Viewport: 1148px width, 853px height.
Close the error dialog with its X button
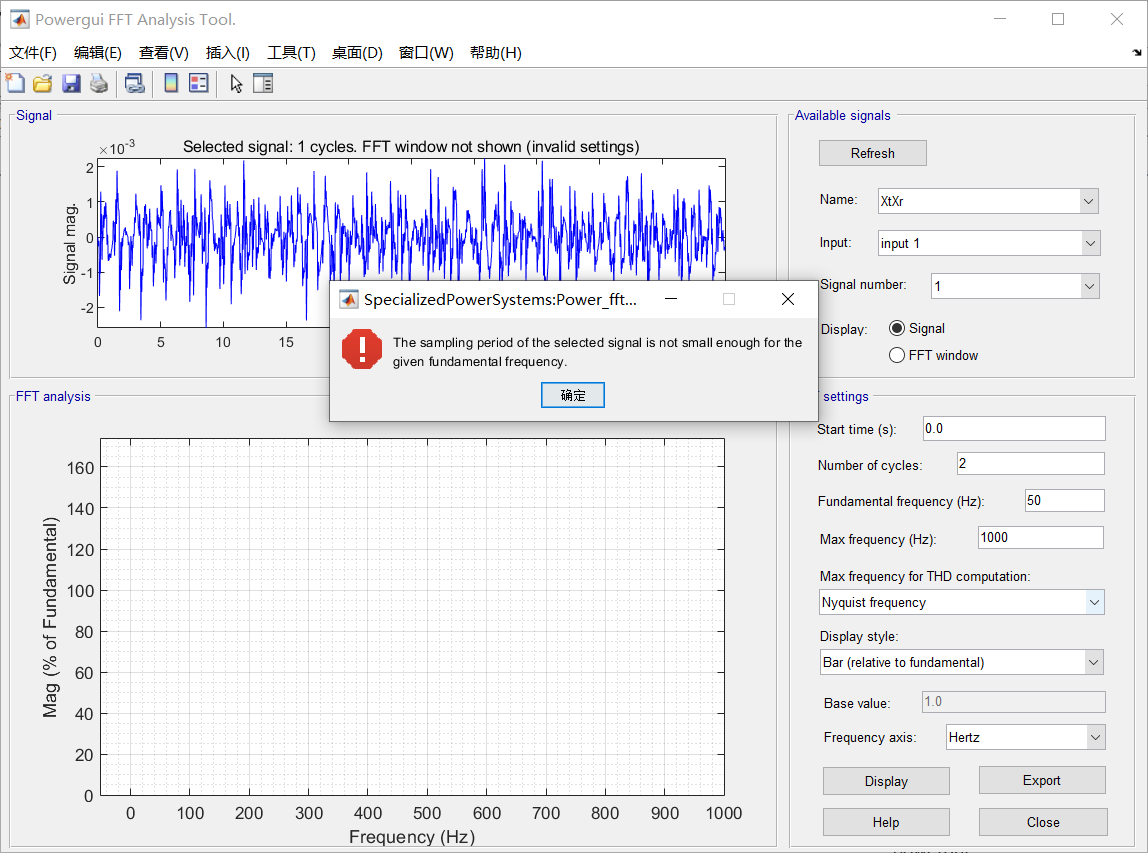[788, 299]
